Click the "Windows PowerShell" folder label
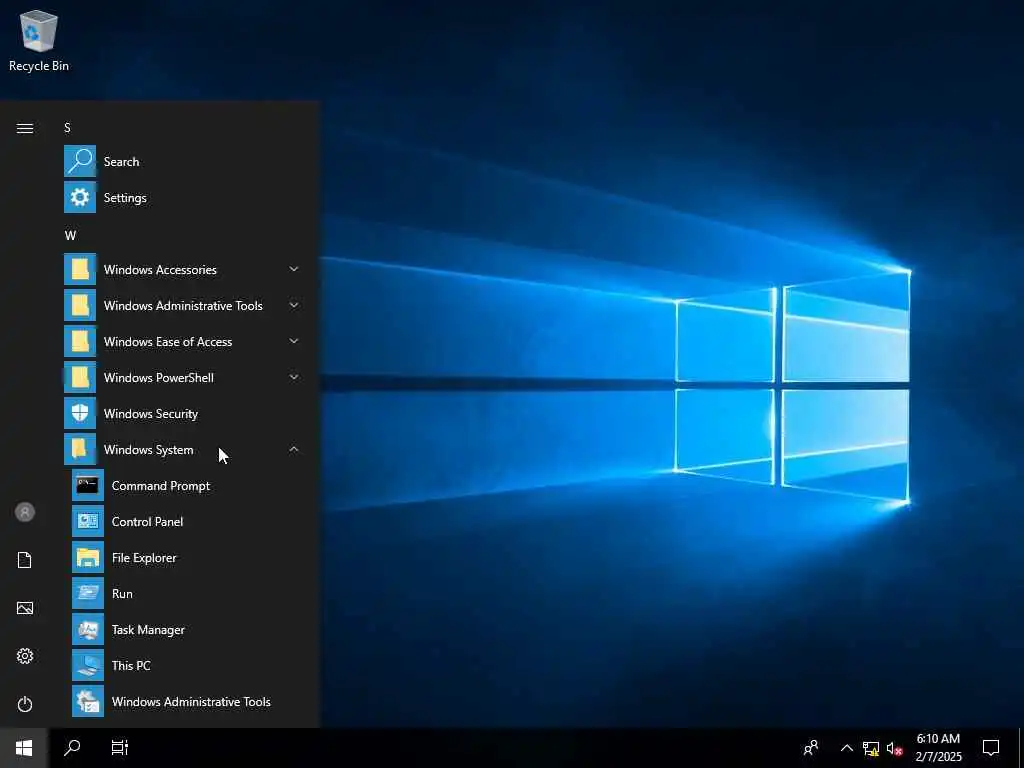This screenshot has height=768, width=1024. 159,377
